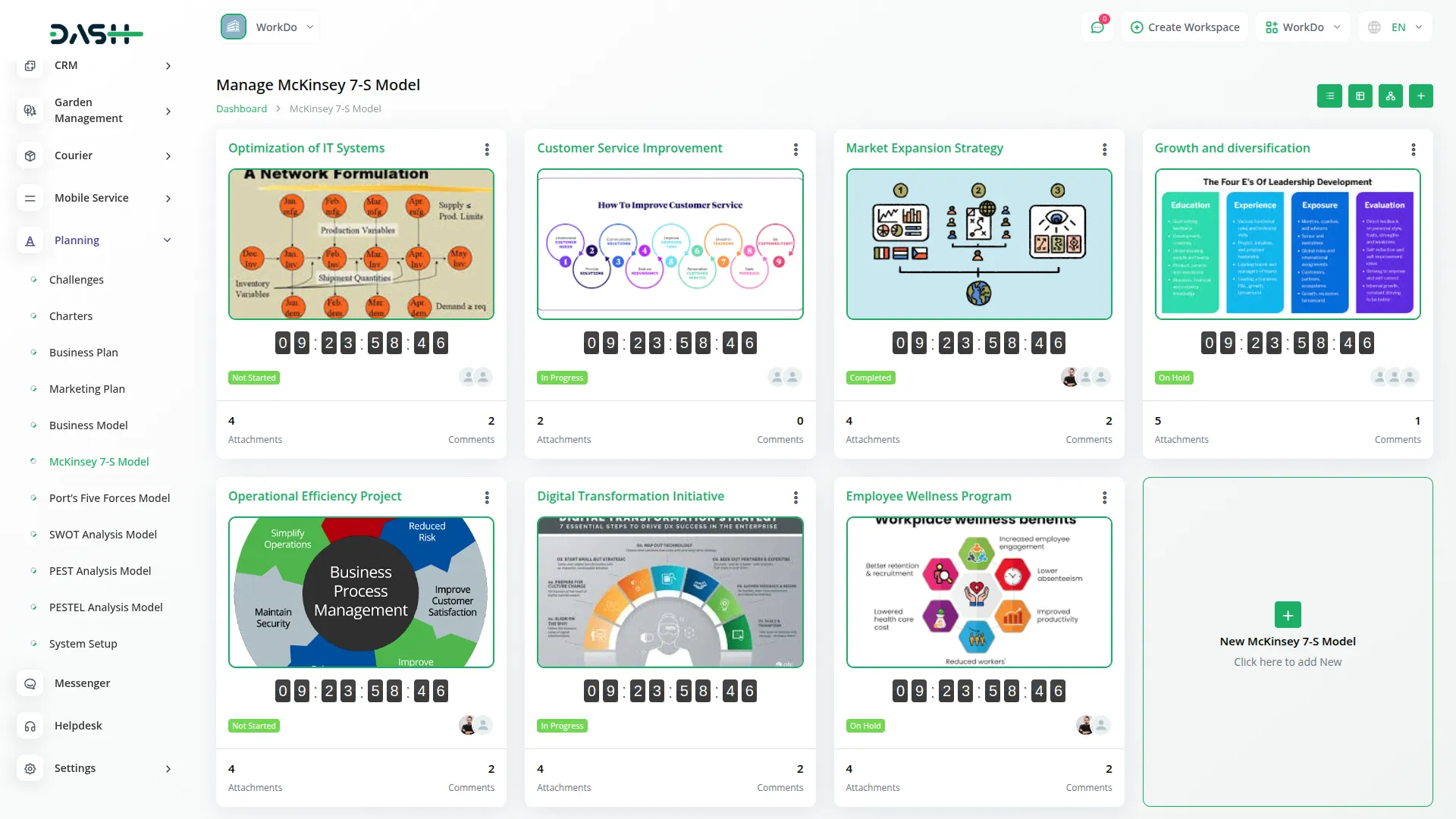The image size is (1456, 819).
Task: Open three-dot menu on Market Expansion Strategy
Action: point(1104,149)
